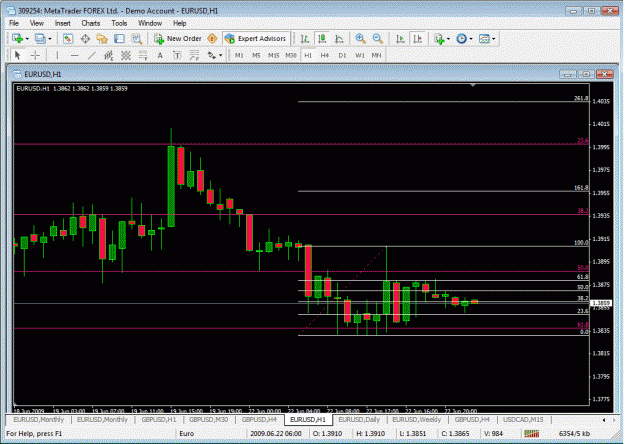Screen dimensions: 625x444
Task: Toggle Chart Shift option
Action: tap(417, 39)
